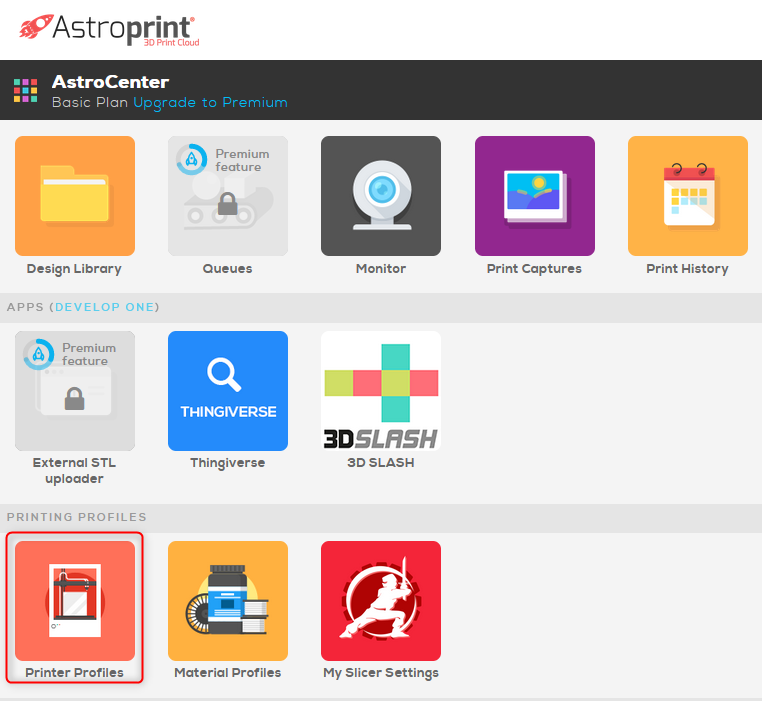This screenshot has width=762, height=701.
Task: Click the My Slicer Settings label
Action: pyautogui.click(x=381, y=673)
